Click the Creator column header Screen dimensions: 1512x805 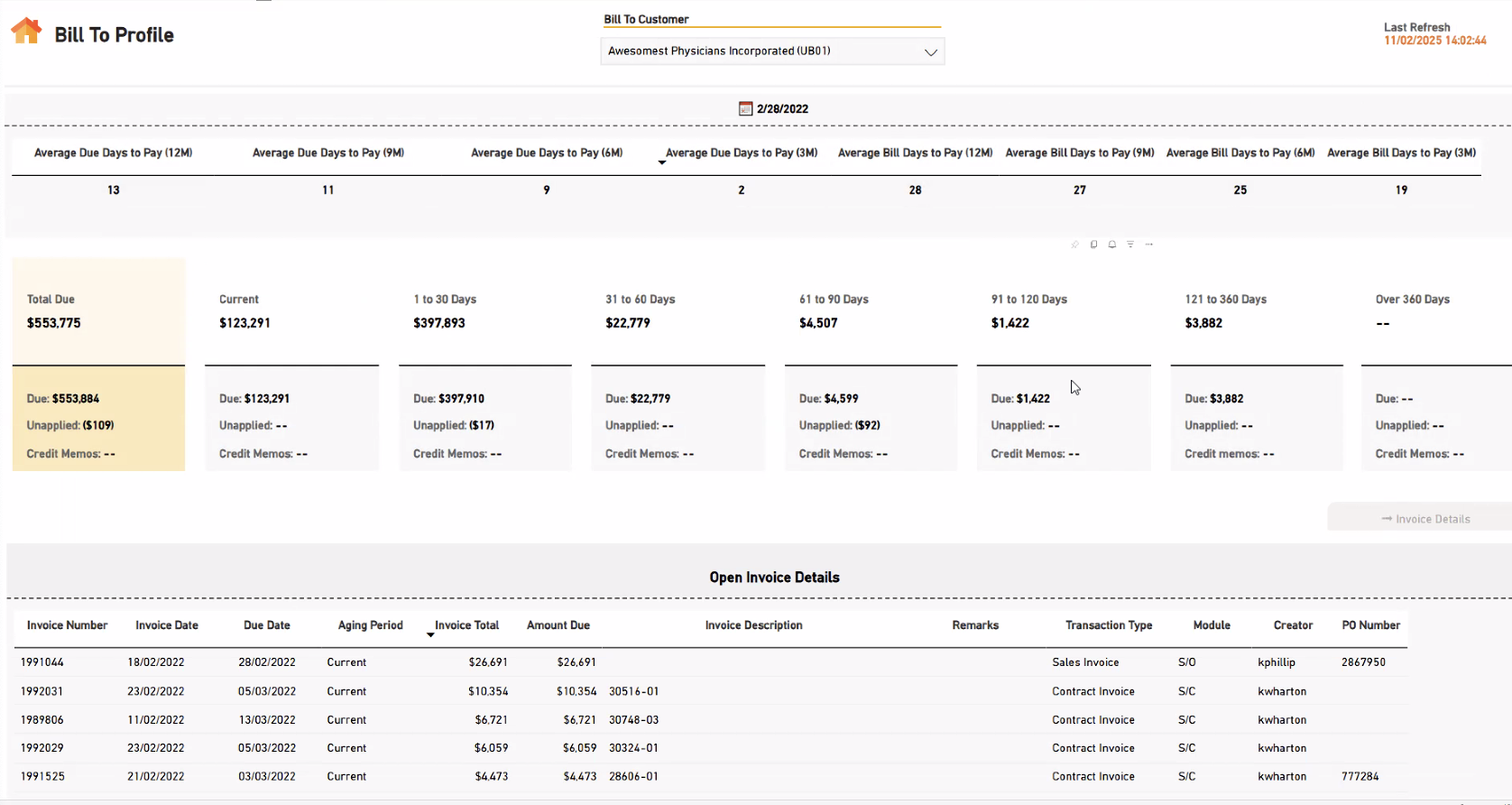(x=1293, y=625)
